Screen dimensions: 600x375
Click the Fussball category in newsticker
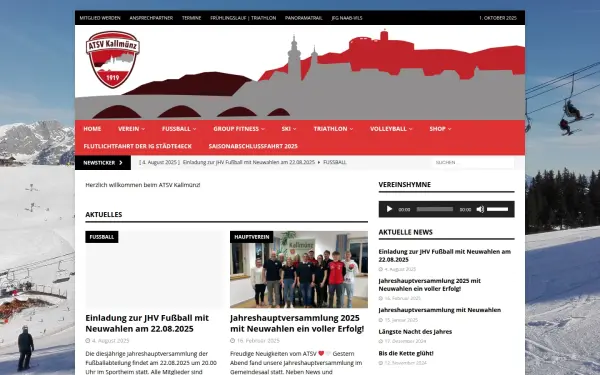[x=335, y=162]
